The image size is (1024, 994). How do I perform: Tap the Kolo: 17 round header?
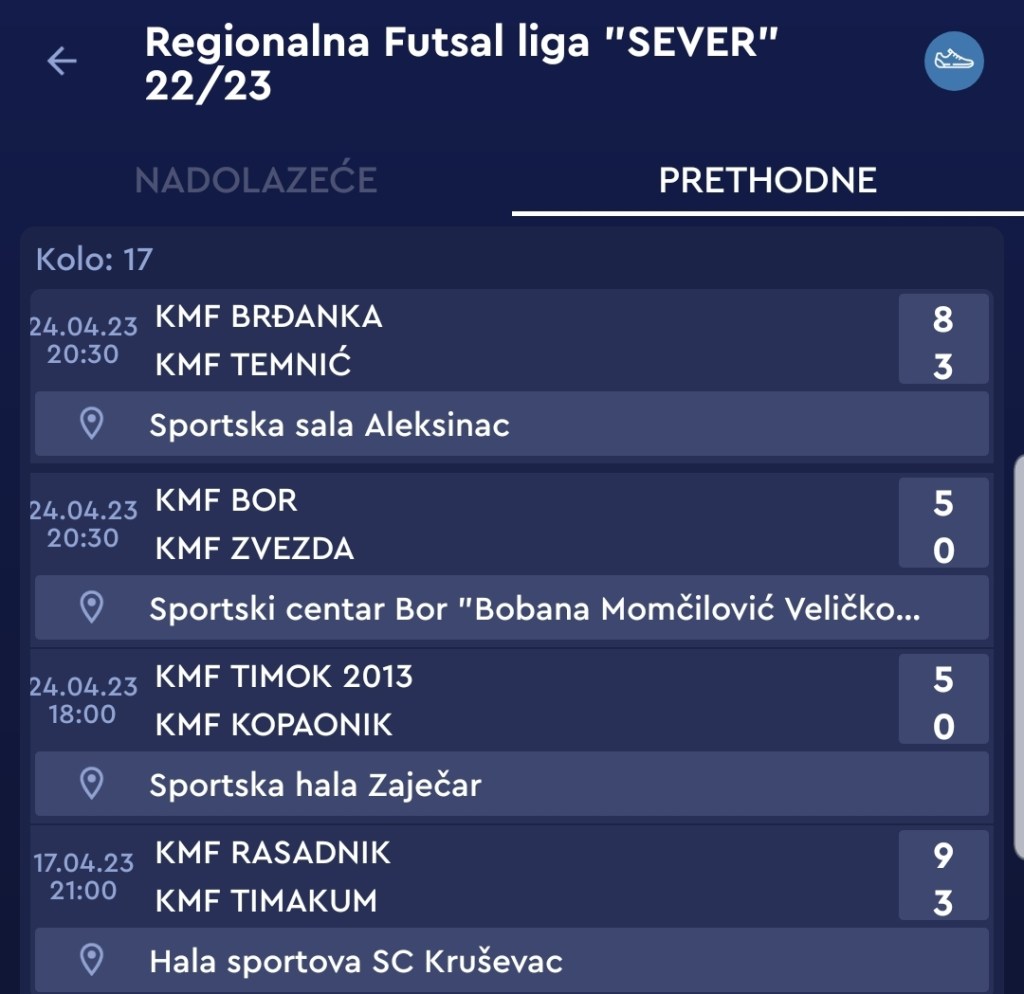click(95, 260)
